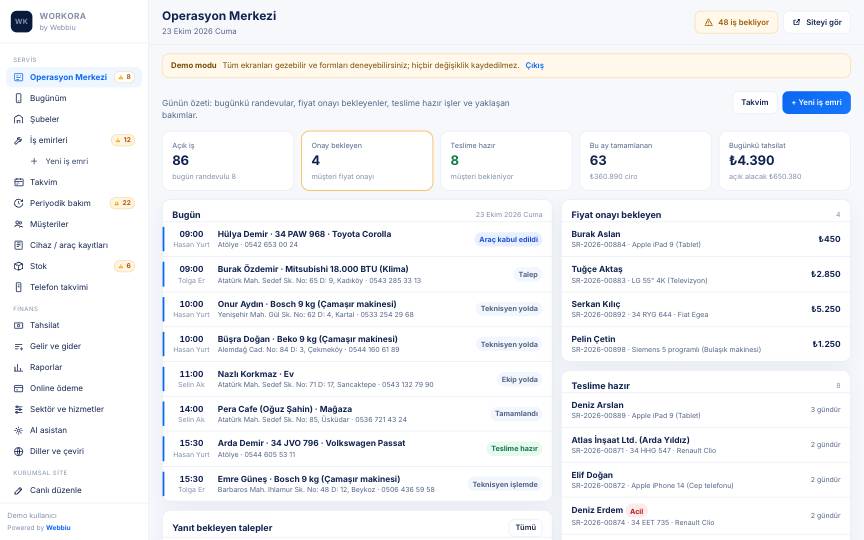Click the Canlı düzenle pencil icon

(18, 490)
